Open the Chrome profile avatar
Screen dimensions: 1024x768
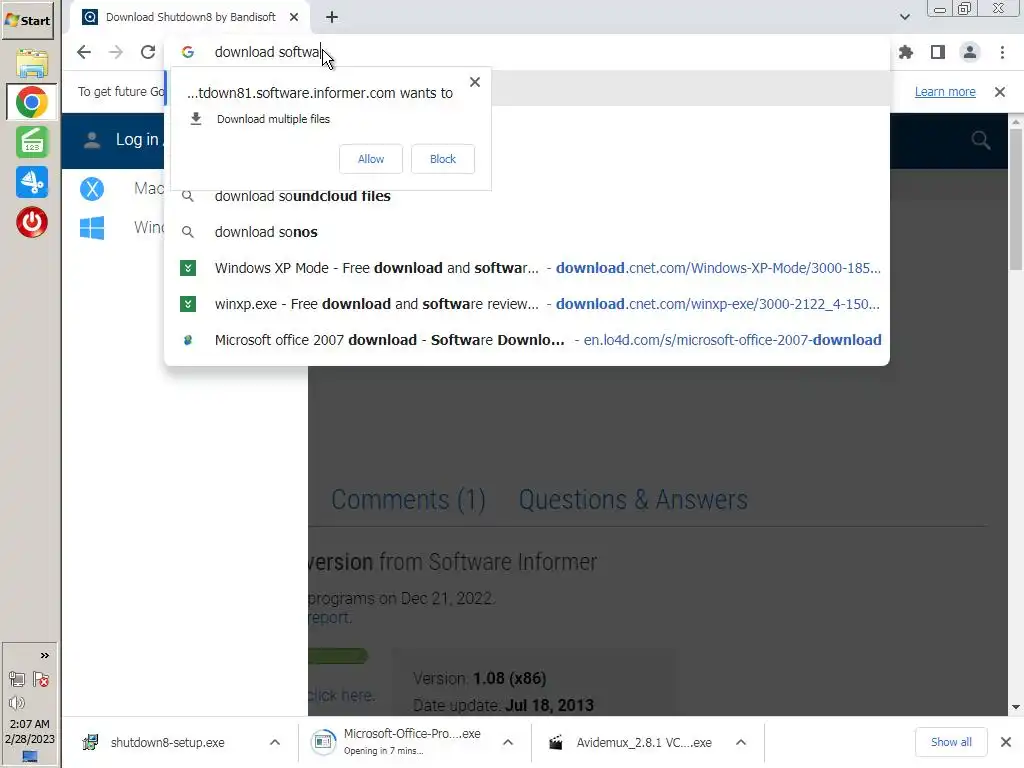[970, 52]
